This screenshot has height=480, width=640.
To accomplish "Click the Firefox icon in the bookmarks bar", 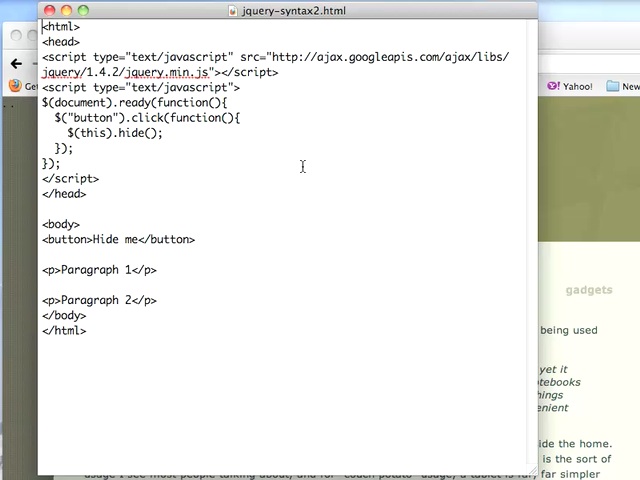I will (15, 86).
